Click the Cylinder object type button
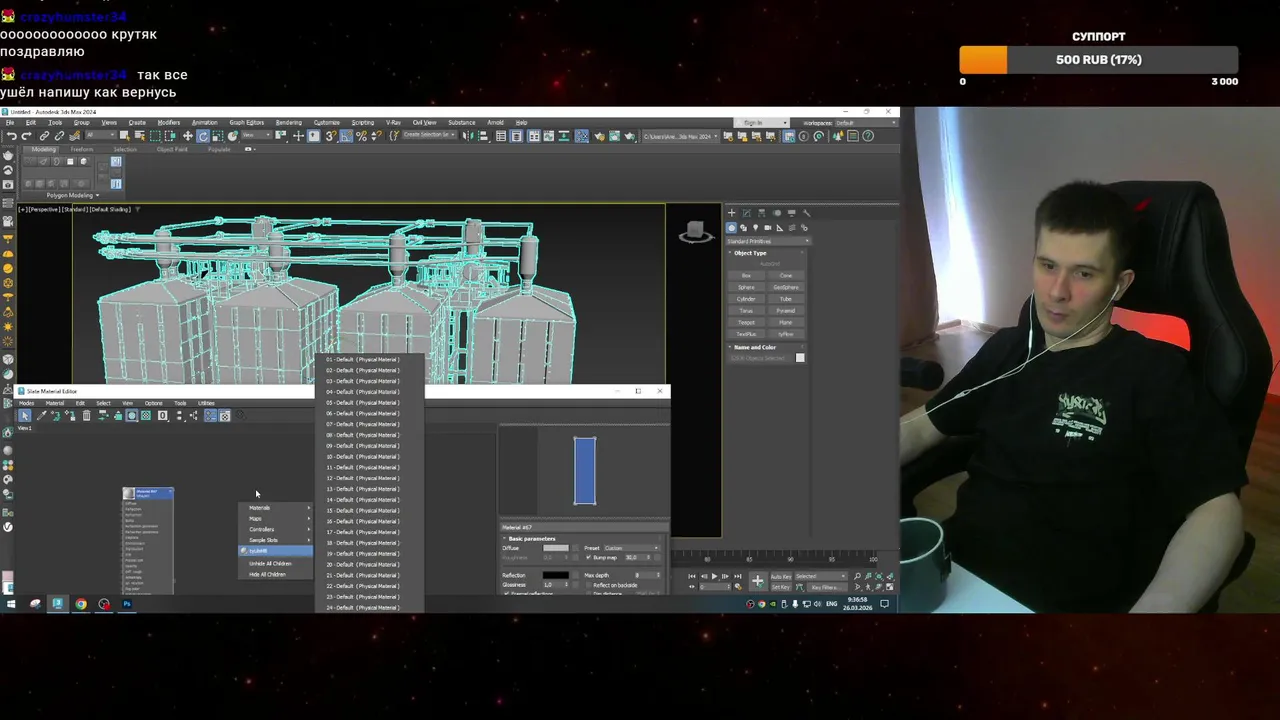Screen dimensions: 1280x720 [746, 299]
